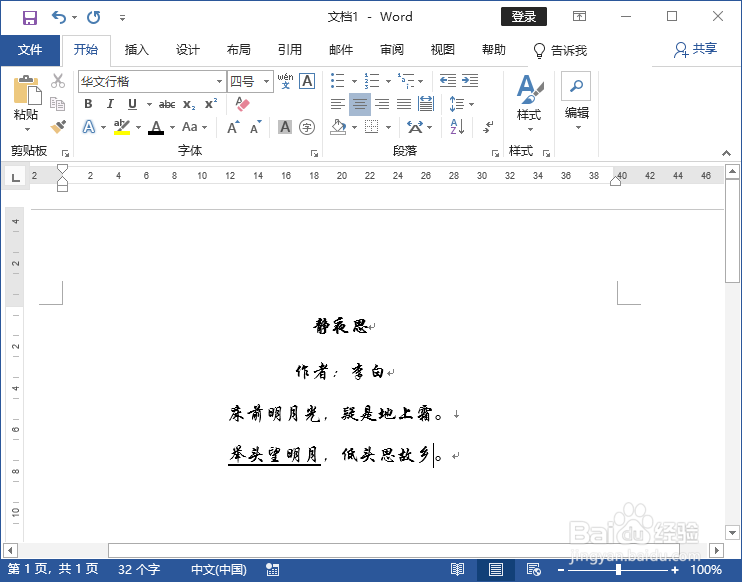
Task: Toggle subscript formatting
Action: 189,104
